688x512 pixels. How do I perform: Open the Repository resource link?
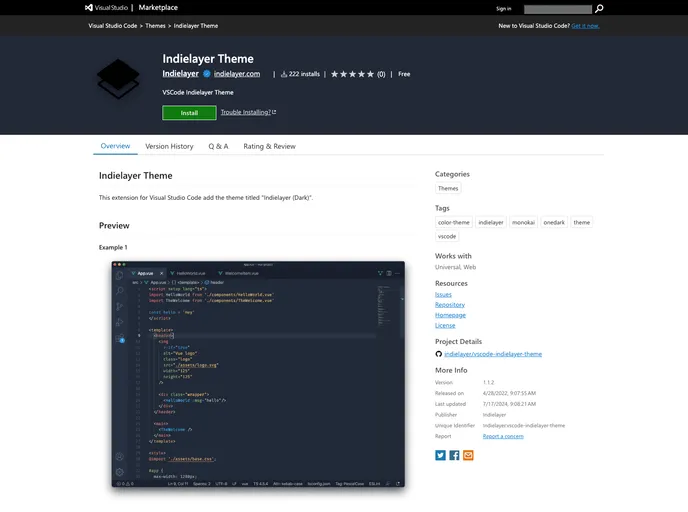[449, 305]
